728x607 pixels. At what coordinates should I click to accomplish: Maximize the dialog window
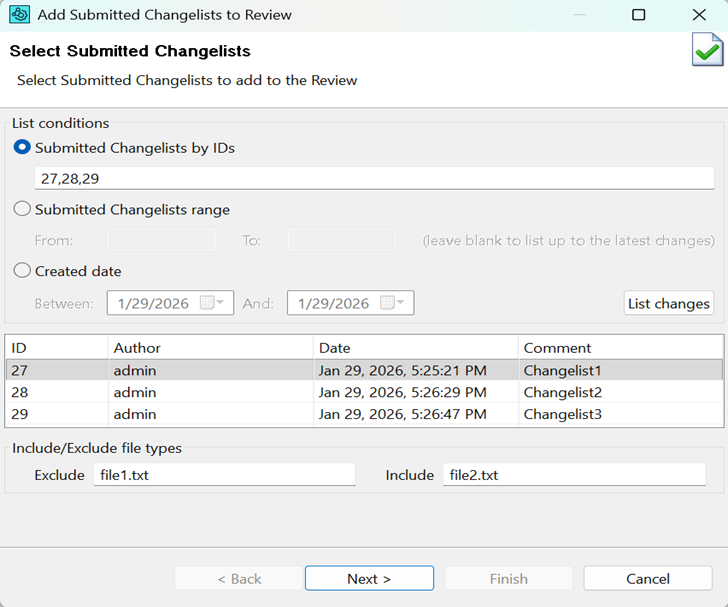click(638, 15)
